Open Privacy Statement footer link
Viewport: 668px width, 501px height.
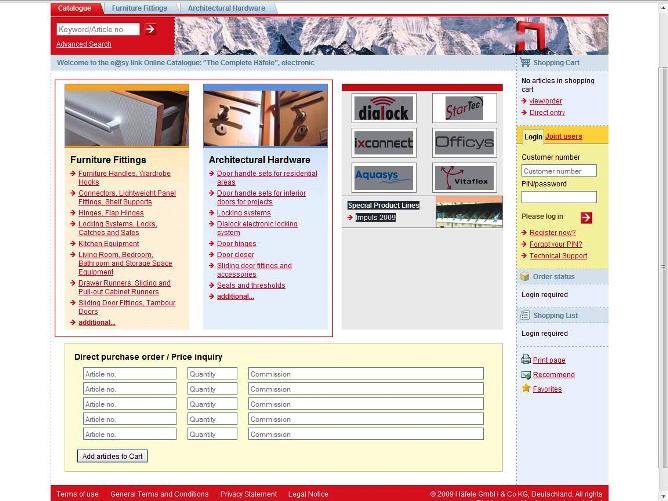point(248,494)
